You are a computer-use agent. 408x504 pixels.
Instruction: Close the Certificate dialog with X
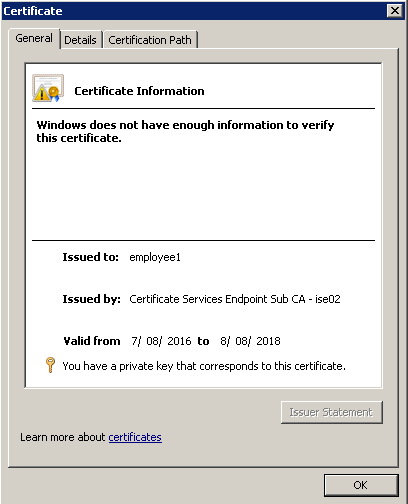(x=395, y=11)
